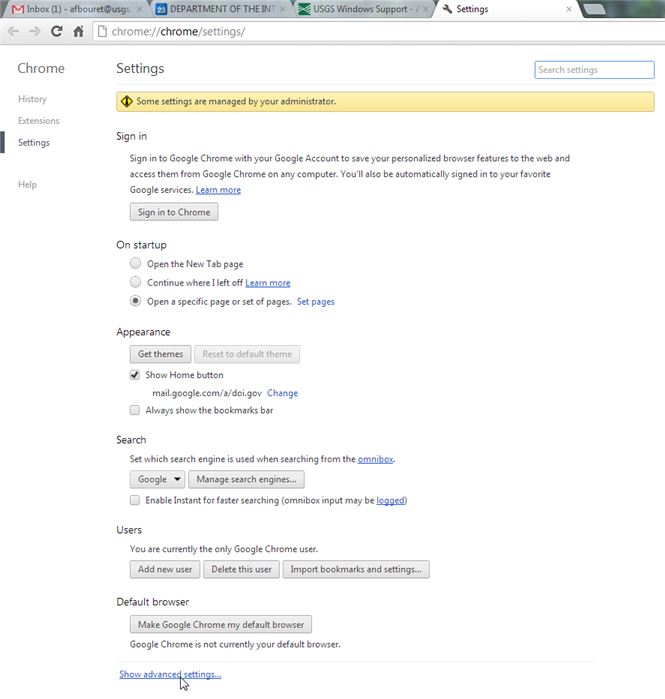This screenshot has width=665, height=699.
Task: Switch to the Inbox (1) tab
Action: (x=76, y=9)
